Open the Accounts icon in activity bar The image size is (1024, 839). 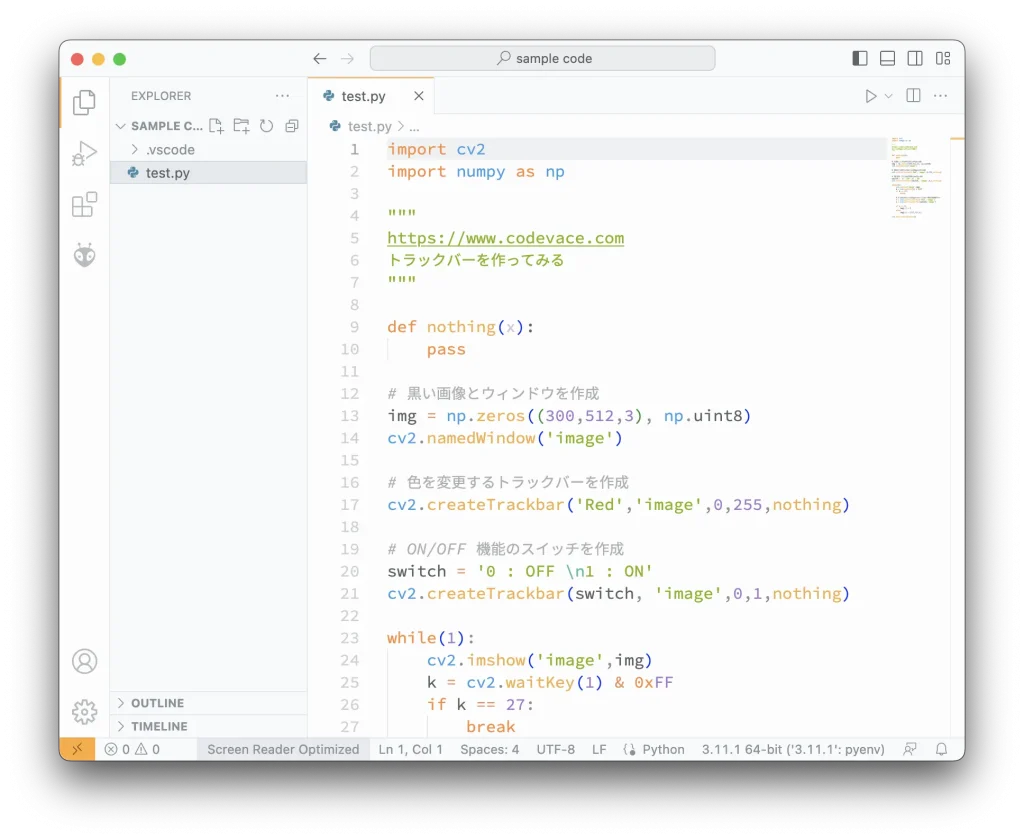pos(84,662)
